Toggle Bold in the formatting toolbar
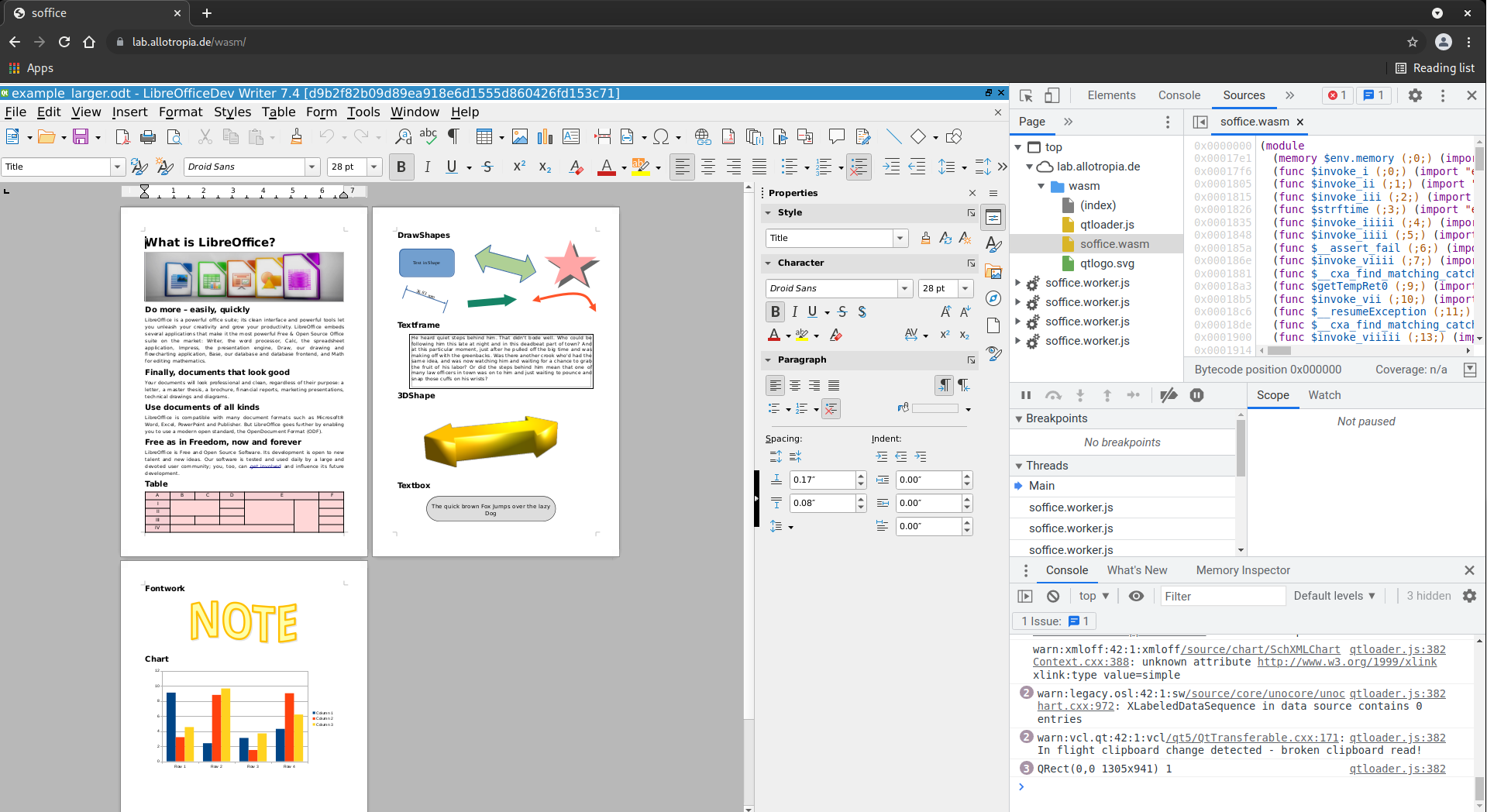Image resolution: width=1487 pixels, height=812 pixels. (x=401, y=167)
